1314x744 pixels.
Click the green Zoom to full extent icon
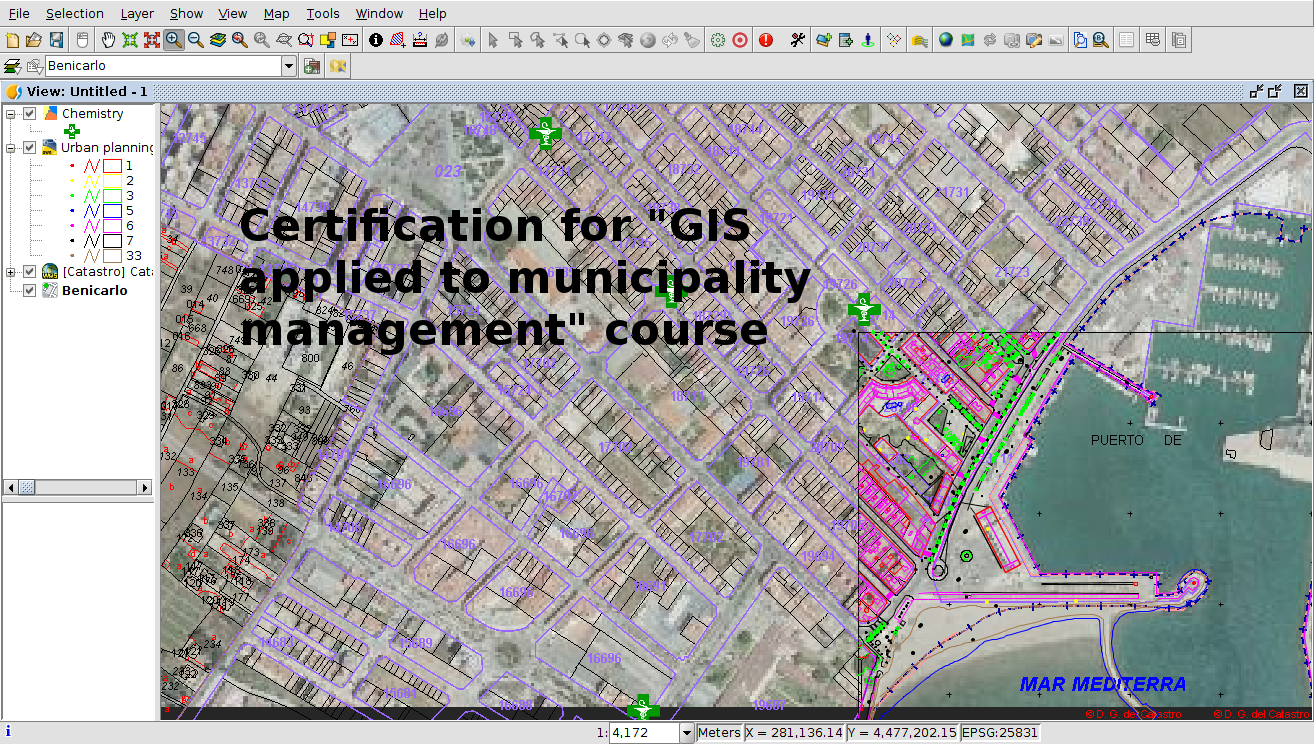130,40
